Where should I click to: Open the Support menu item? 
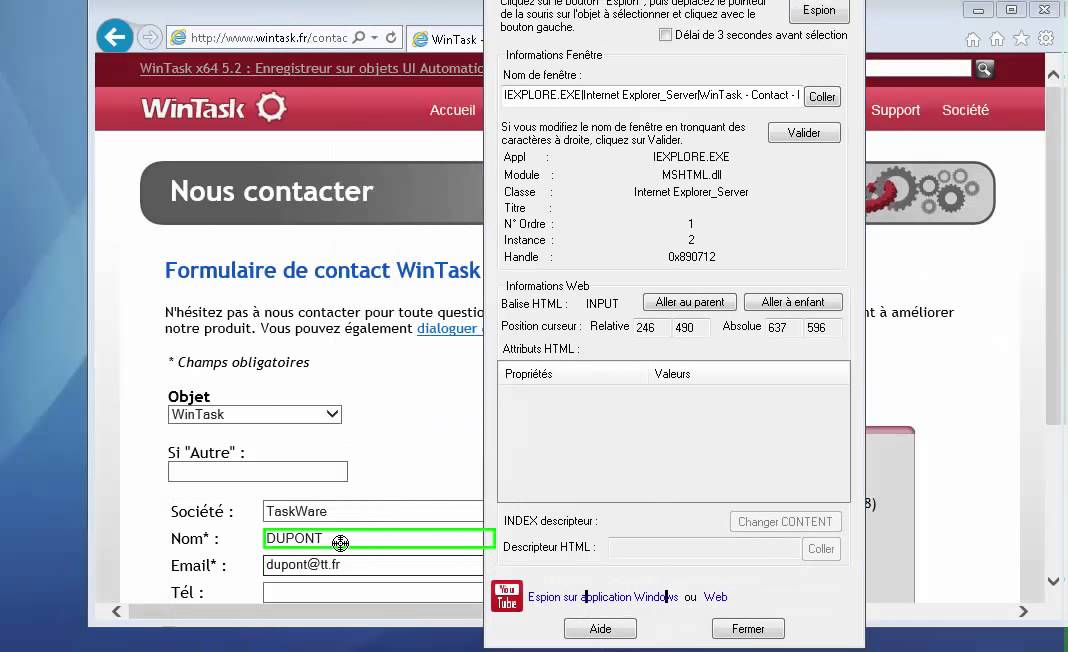pyautogui.click(x=895, y=110)
